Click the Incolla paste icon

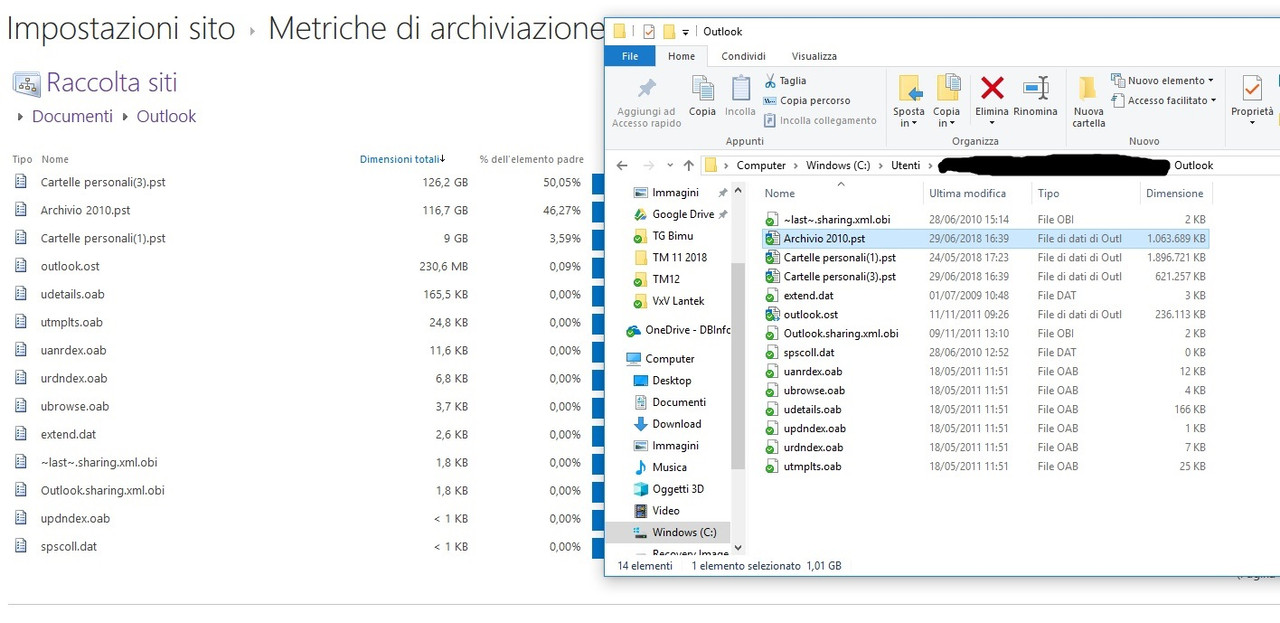tap(740, 89)
